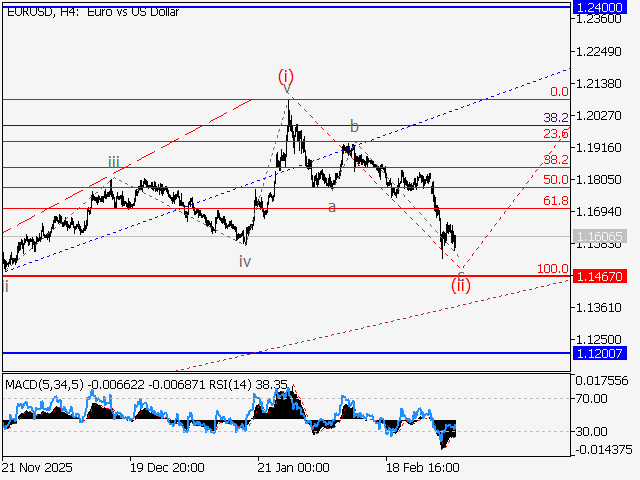
Task: Click the 0.0 Fibonacci level label
Action: coord(559,91)
